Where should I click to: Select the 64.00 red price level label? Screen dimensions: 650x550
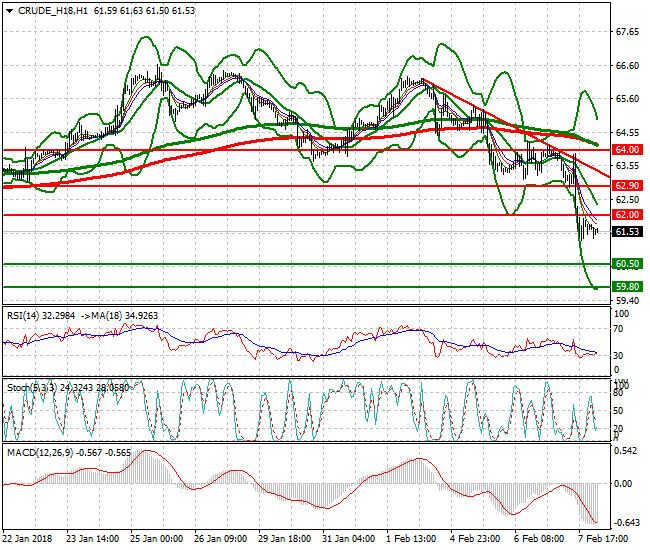[x=627, y=150]
